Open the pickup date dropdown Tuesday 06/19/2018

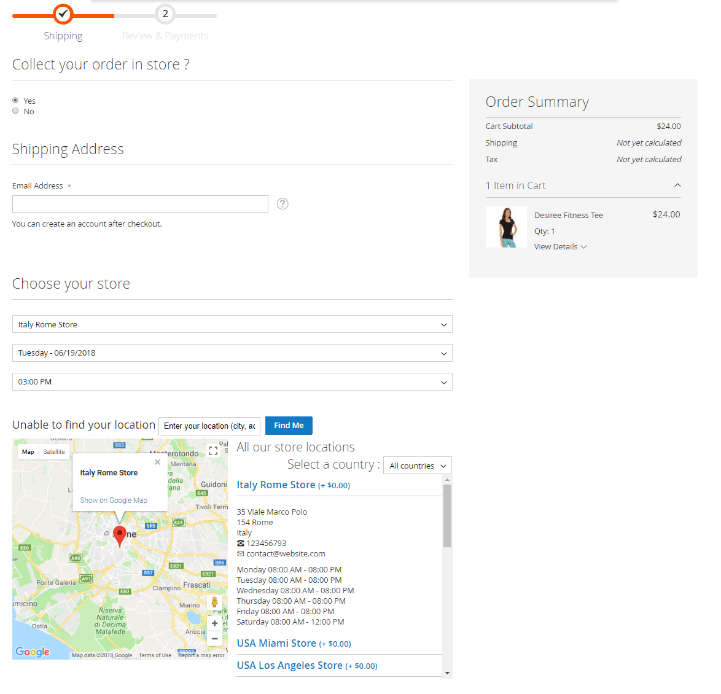pos(232,353)
